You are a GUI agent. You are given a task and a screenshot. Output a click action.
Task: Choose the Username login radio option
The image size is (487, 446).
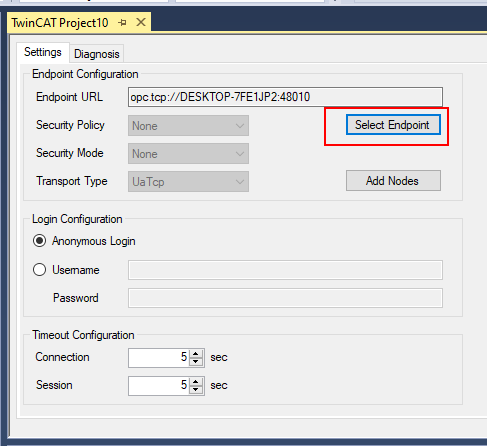click(39, 269)
